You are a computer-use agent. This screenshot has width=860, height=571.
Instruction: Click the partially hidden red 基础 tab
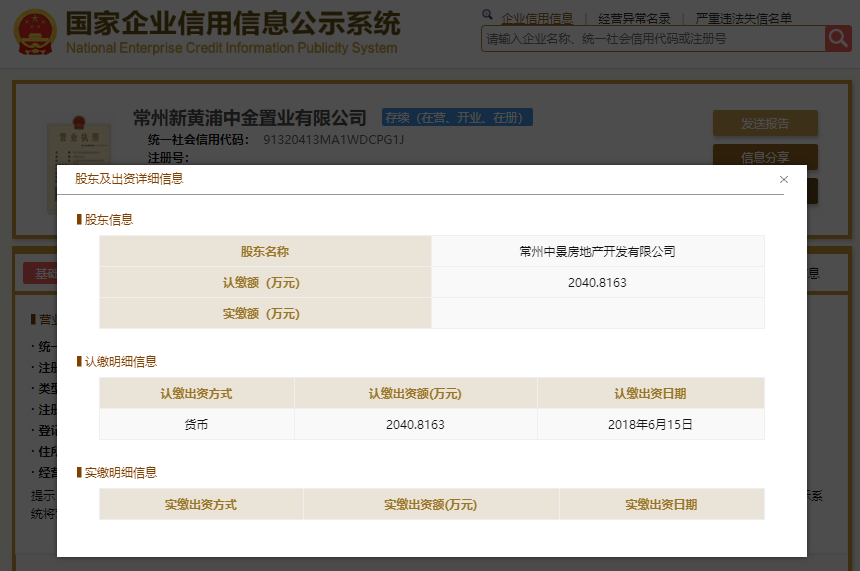[40, 273]
